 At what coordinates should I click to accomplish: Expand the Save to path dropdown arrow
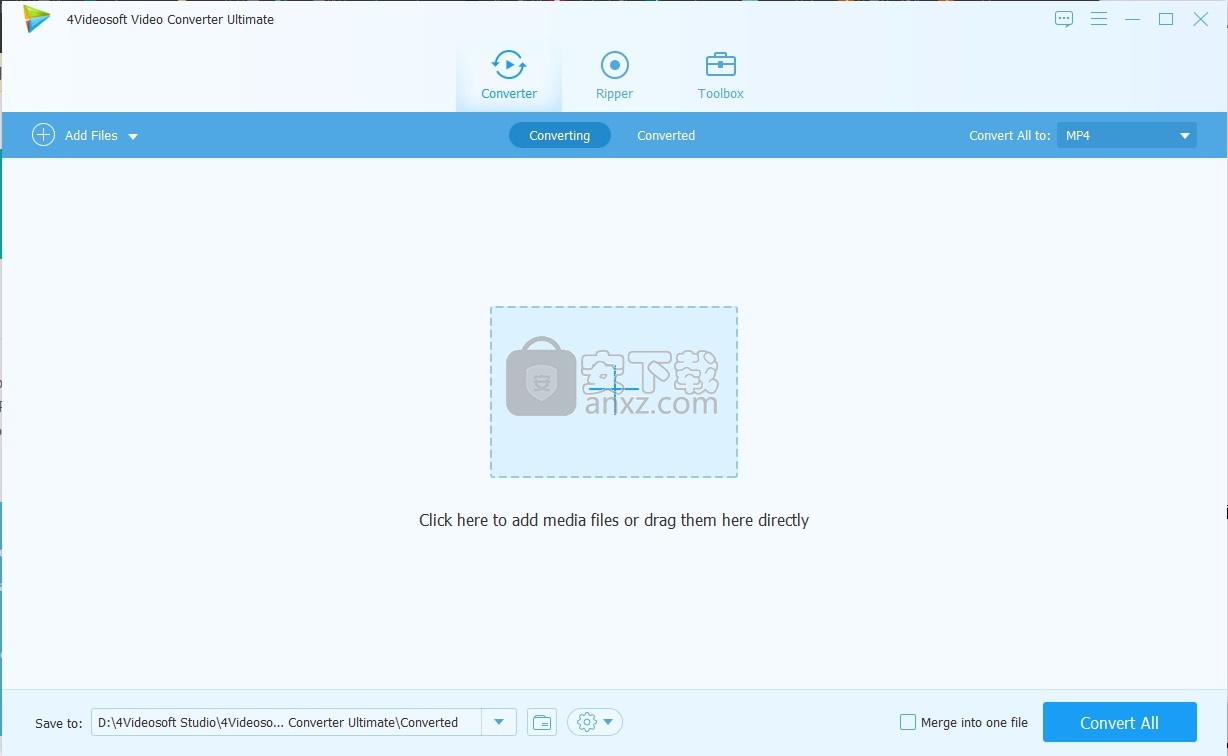[x=499, y=722]
